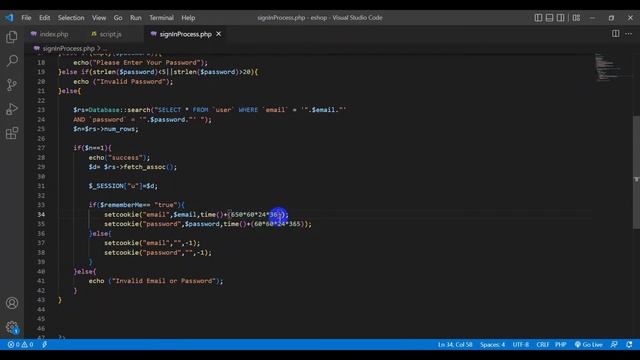The image size is (640, 360).
Task: Open the File menu
Action: click(26, 18)
